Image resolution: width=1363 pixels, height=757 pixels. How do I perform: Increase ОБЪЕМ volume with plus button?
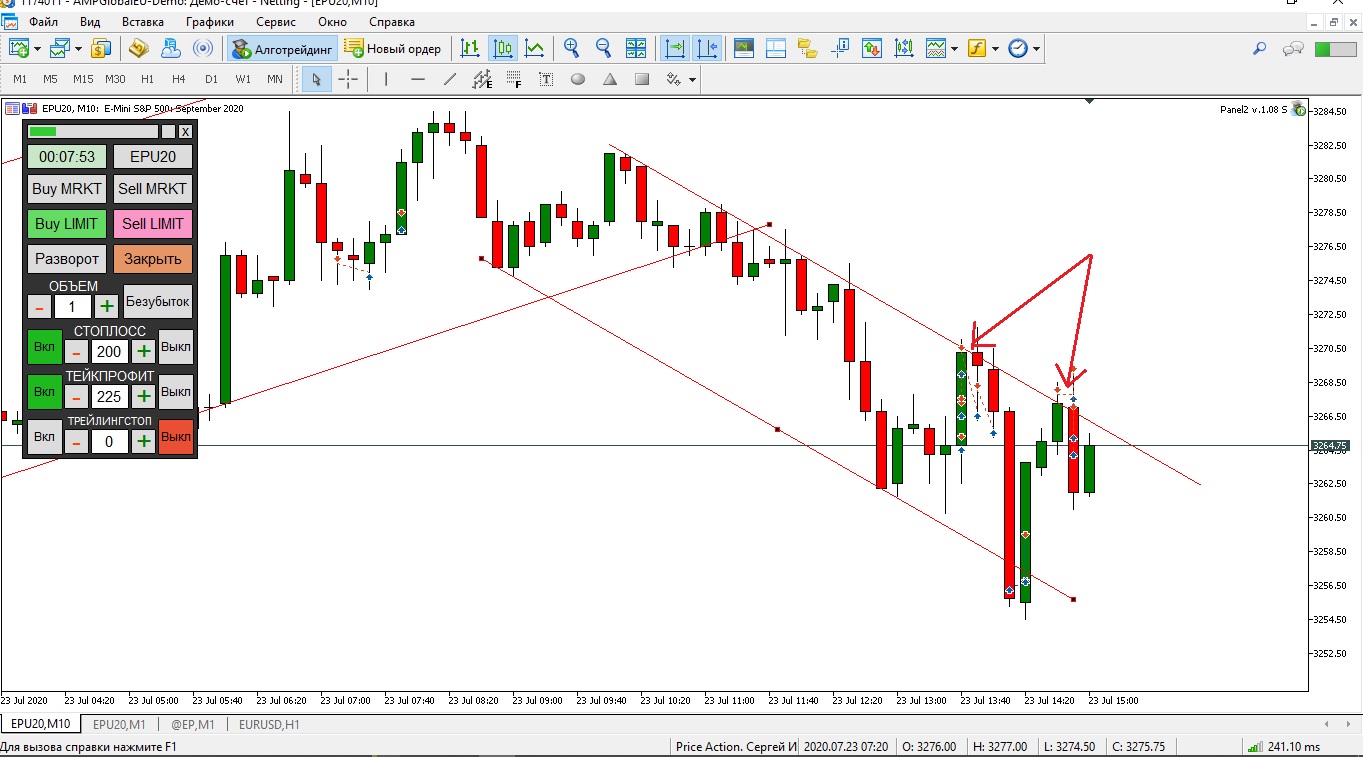[107, 306]
